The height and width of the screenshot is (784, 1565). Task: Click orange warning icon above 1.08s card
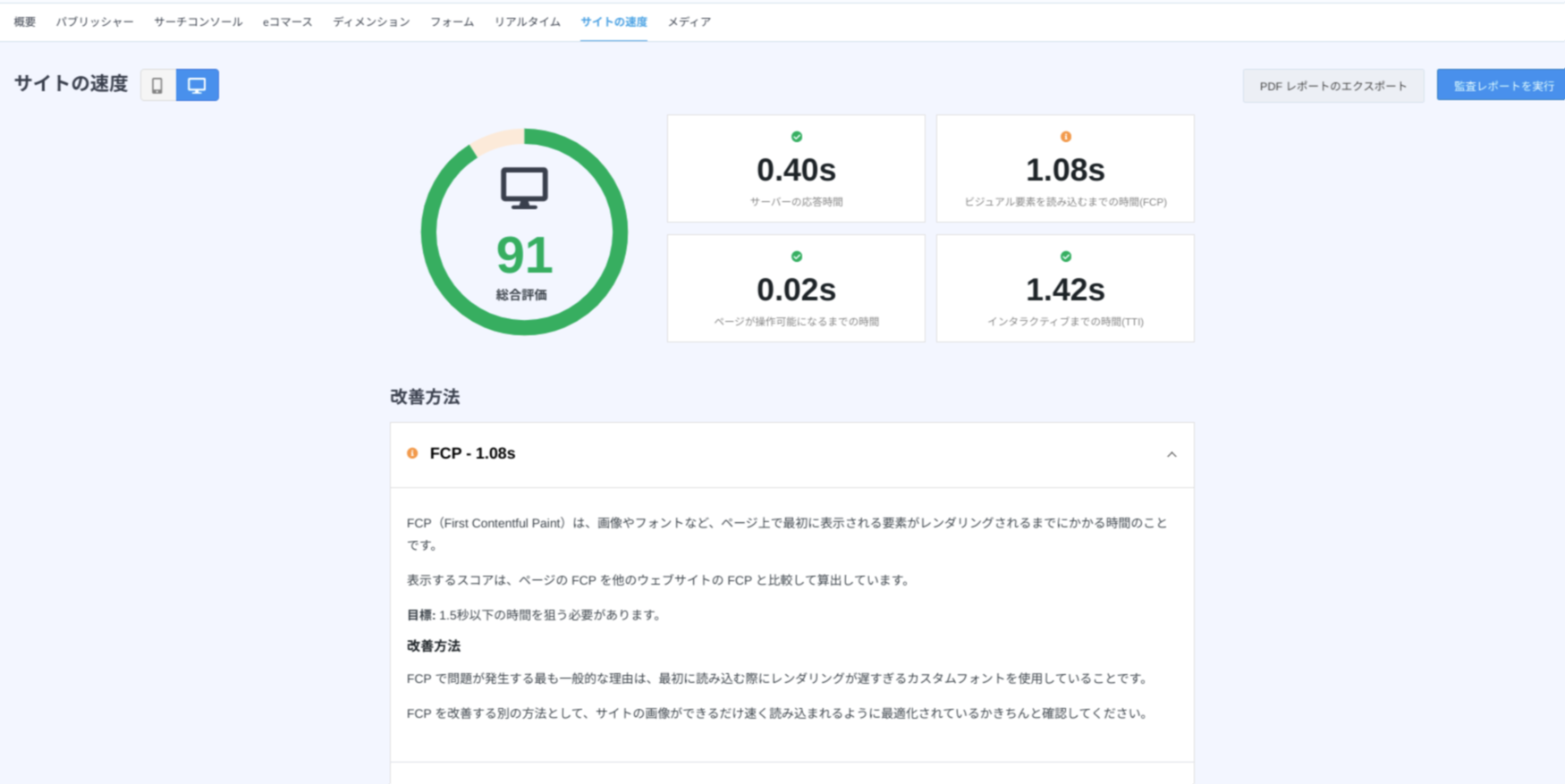1066,137
